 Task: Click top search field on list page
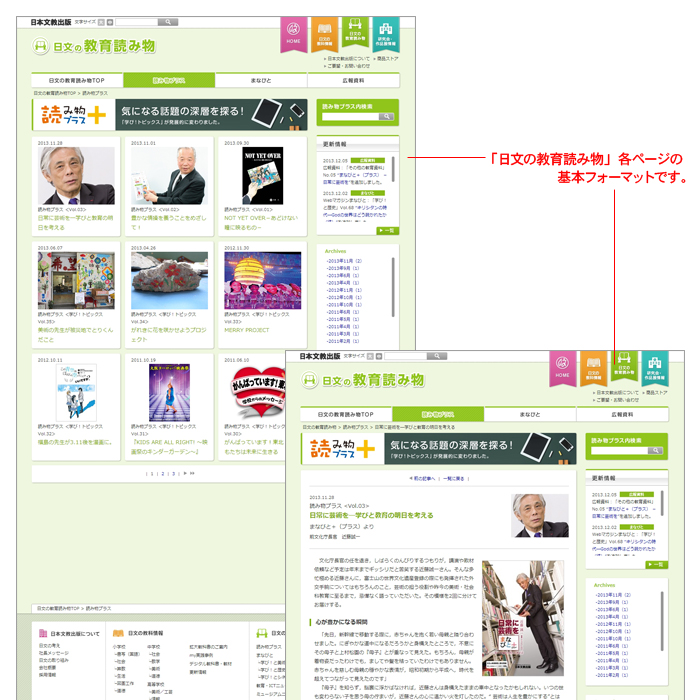[x=137, y=22]
